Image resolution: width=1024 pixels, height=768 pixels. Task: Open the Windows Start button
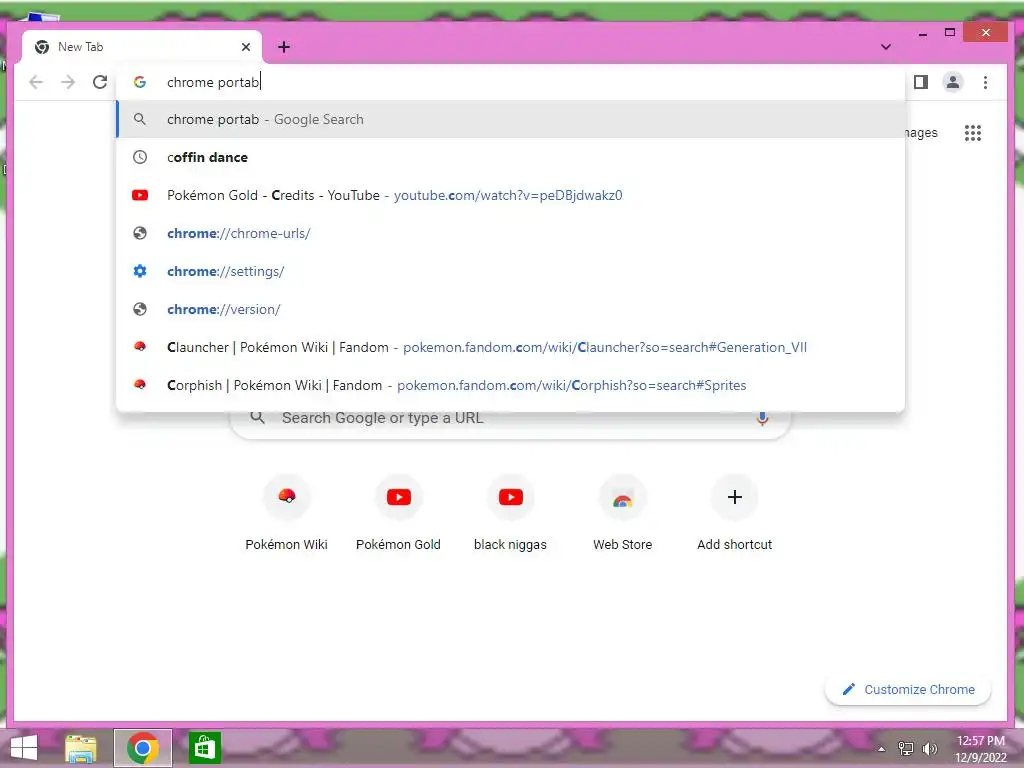(24, 748)
